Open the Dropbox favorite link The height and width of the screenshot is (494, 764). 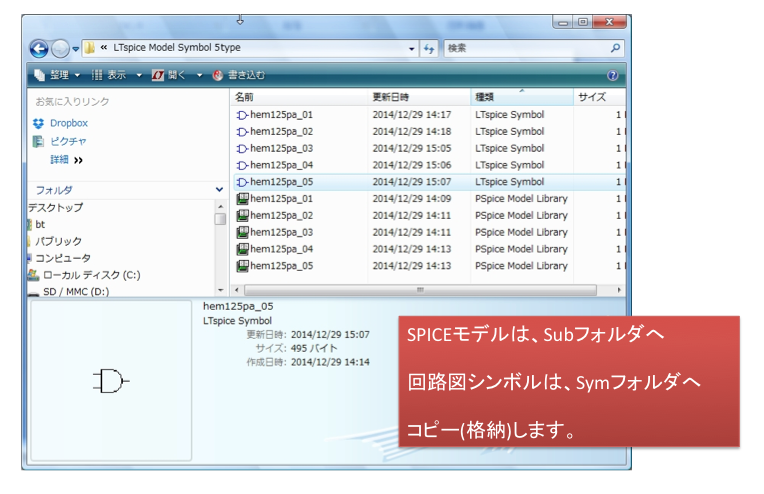point(69,123)
